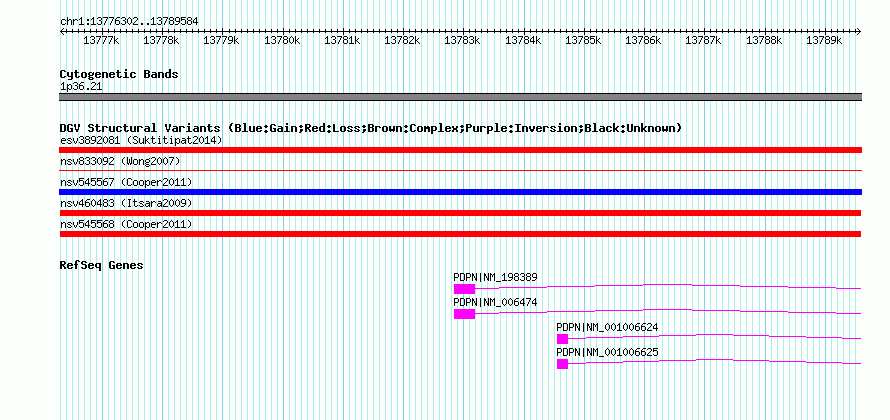This screenshot has width=890, height=420.
Task: Open the nsv545568 (Cooper2011) variant label
Action: (126, 225)
